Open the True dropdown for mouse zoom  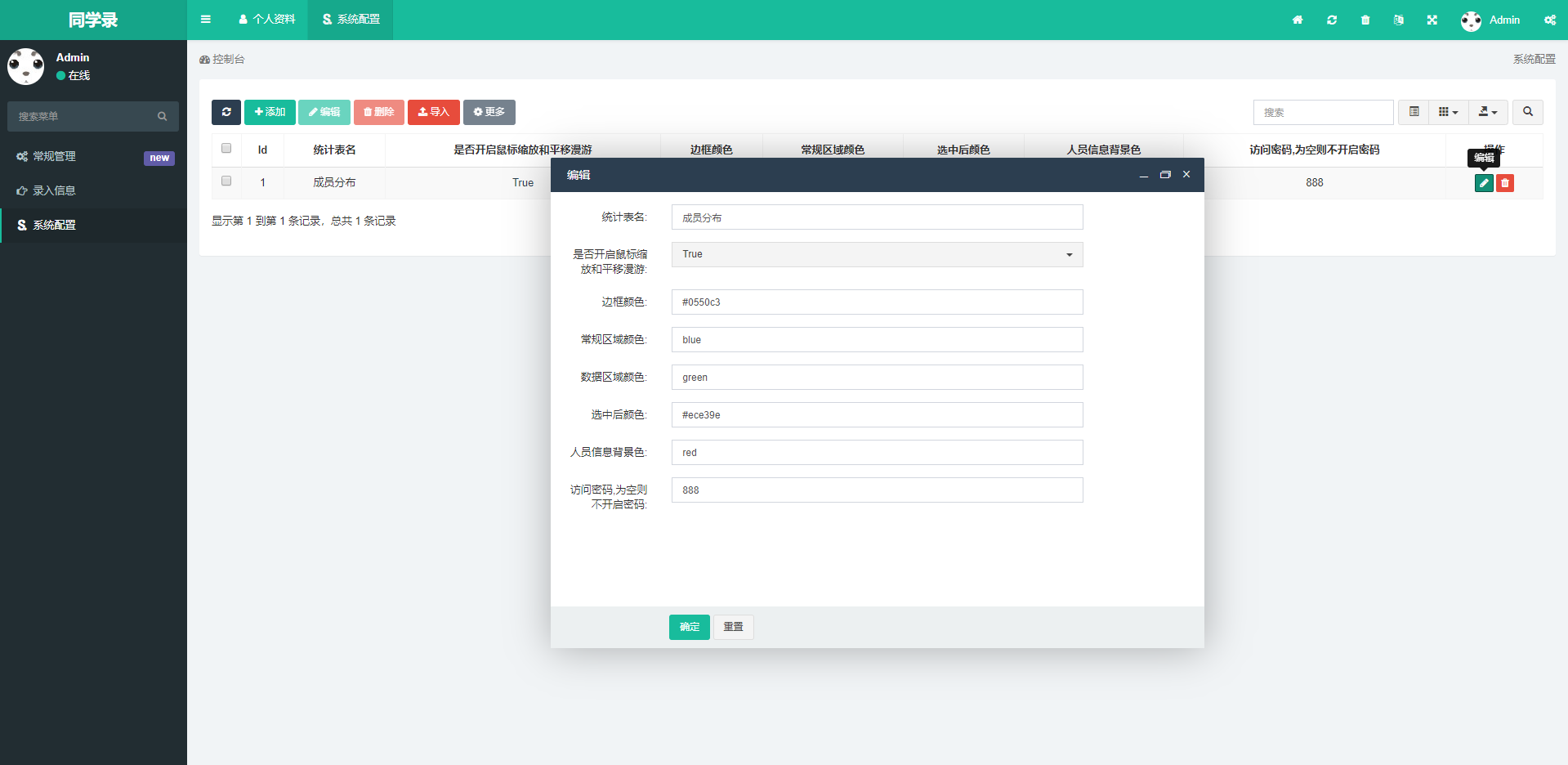pos(877,254)
